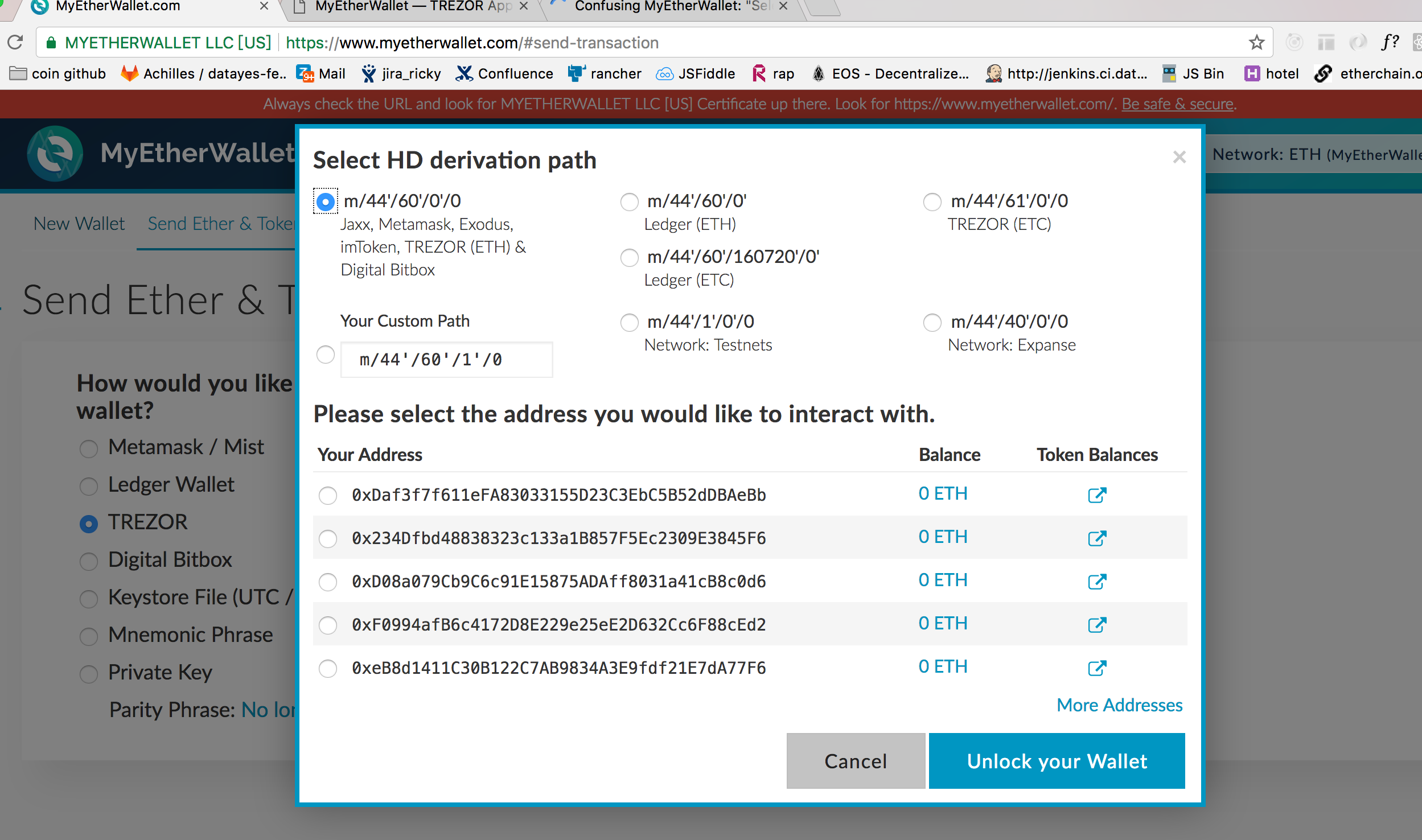This screenshot has height=840, width=1422.
Task: Select address 0xD08a079Cb9C6c91E15875ADAff8031a41cB8c0d6
Action: 327,581
